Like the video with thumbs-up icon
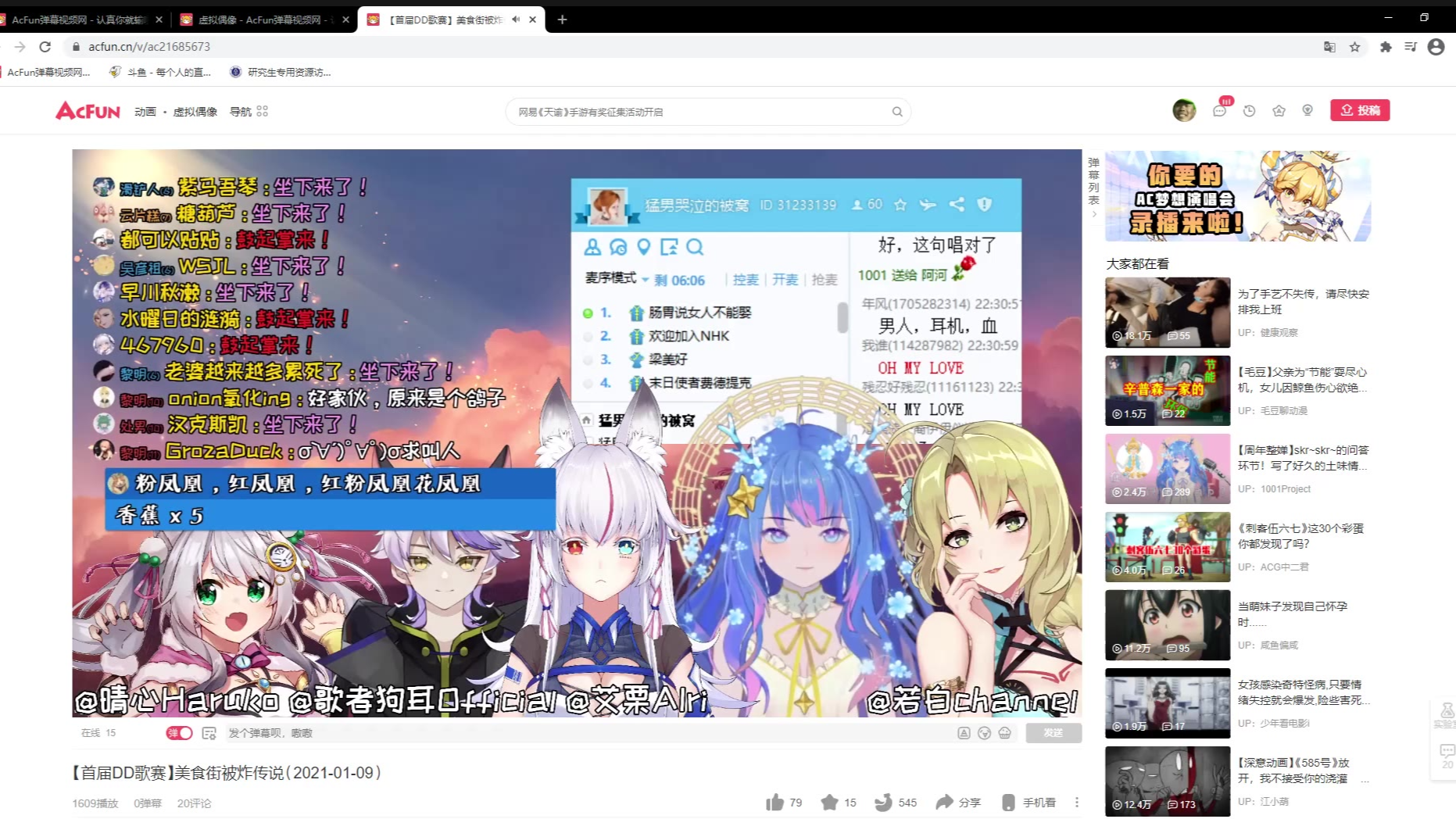The image size is (1456, 819). coord(775,803)
